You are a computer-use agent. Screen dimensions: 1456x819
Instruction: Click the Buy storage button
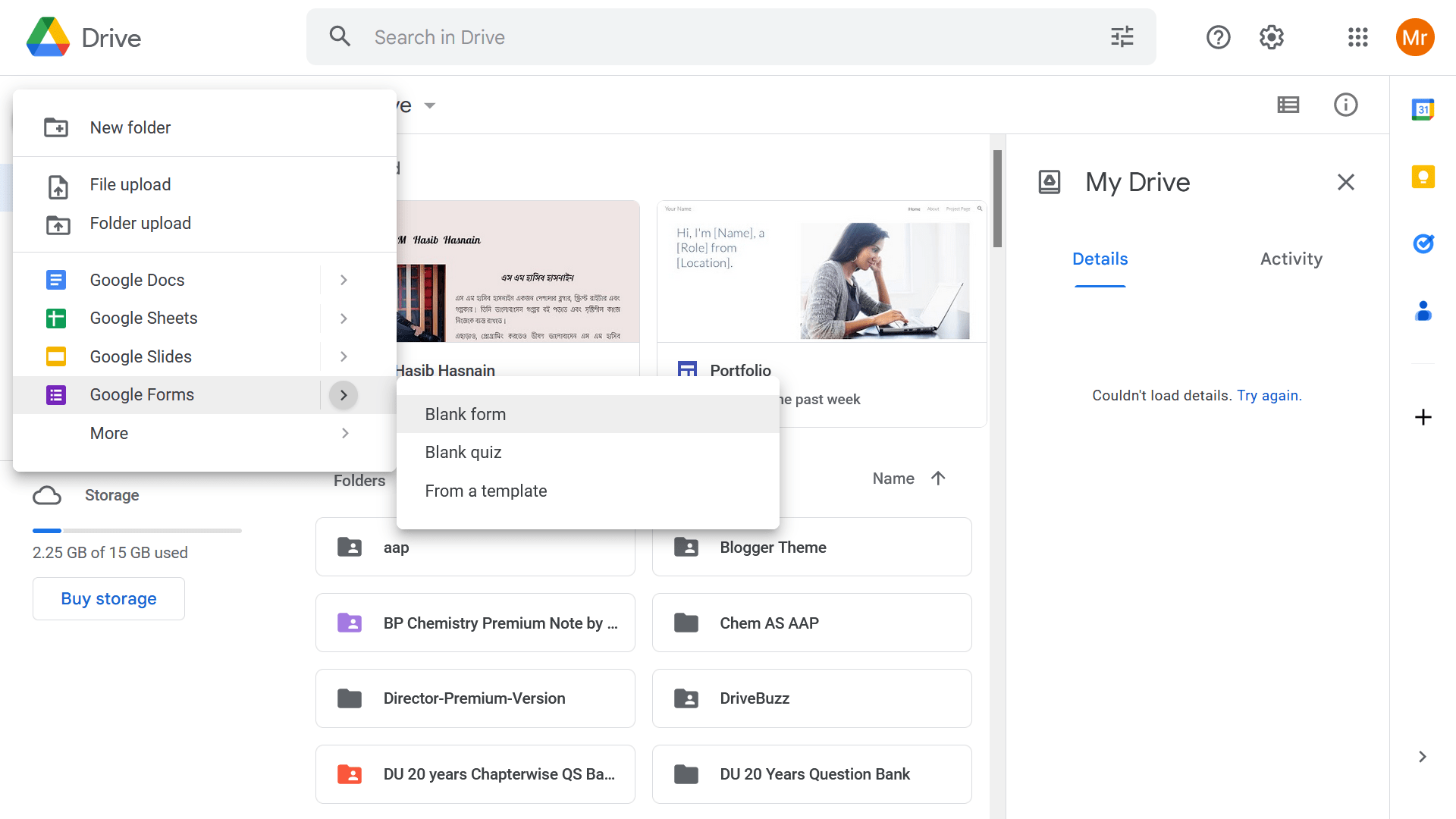coord(108,599)
